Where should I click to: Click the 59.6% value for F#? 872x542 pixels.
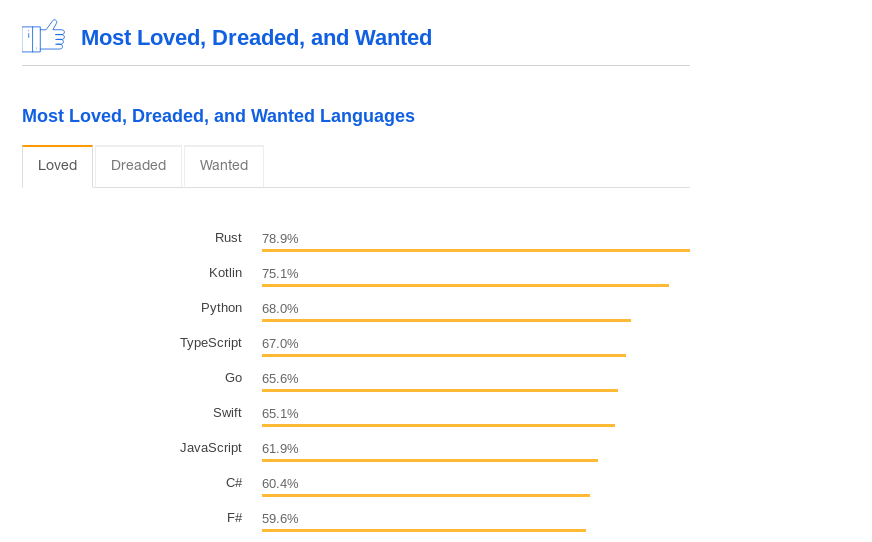(x=280, y=519)
